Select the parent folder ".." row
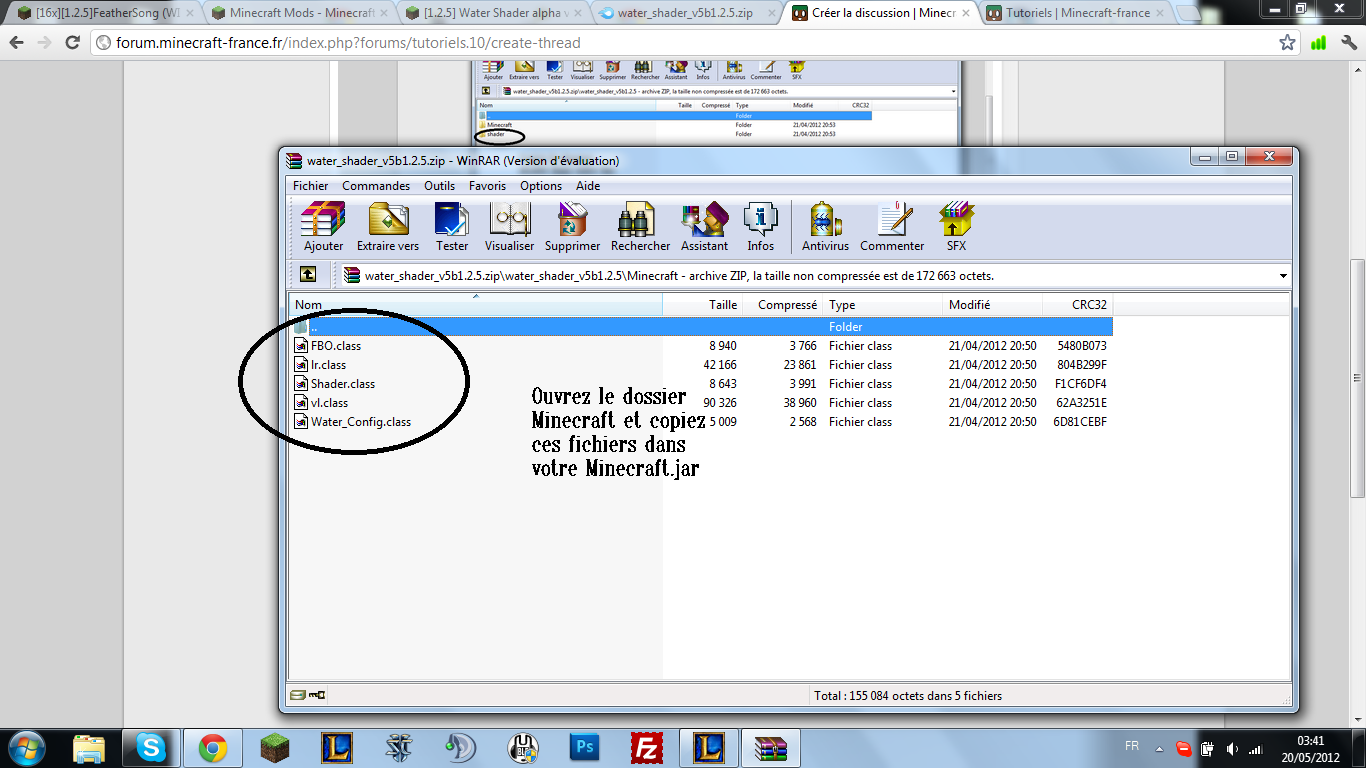Image resolution: width=1366 pixels, height=768 pixels. click(701, 327)
